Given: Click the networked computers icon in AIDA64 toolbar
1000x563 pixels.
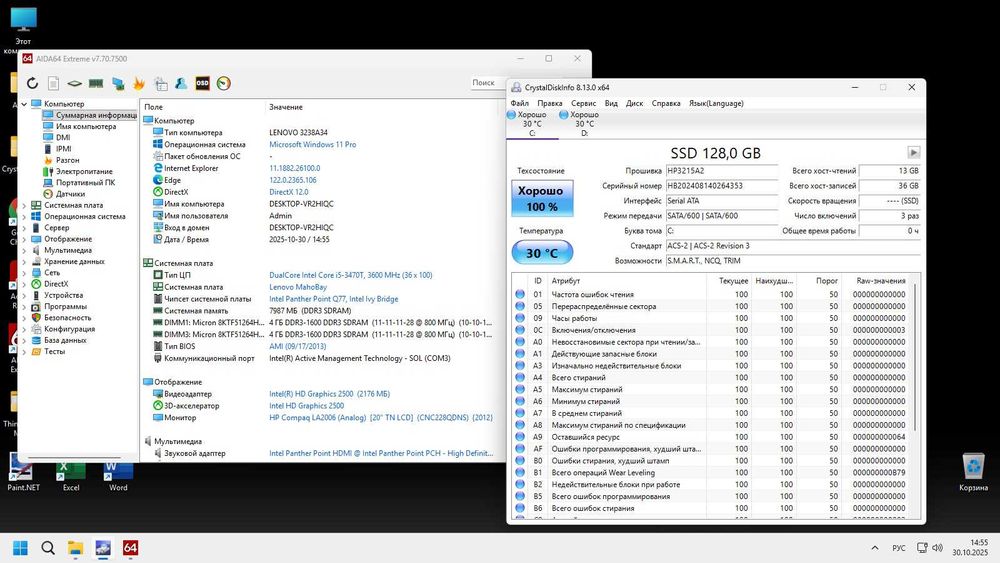Looking at the screenshot, I should (118, 84).
